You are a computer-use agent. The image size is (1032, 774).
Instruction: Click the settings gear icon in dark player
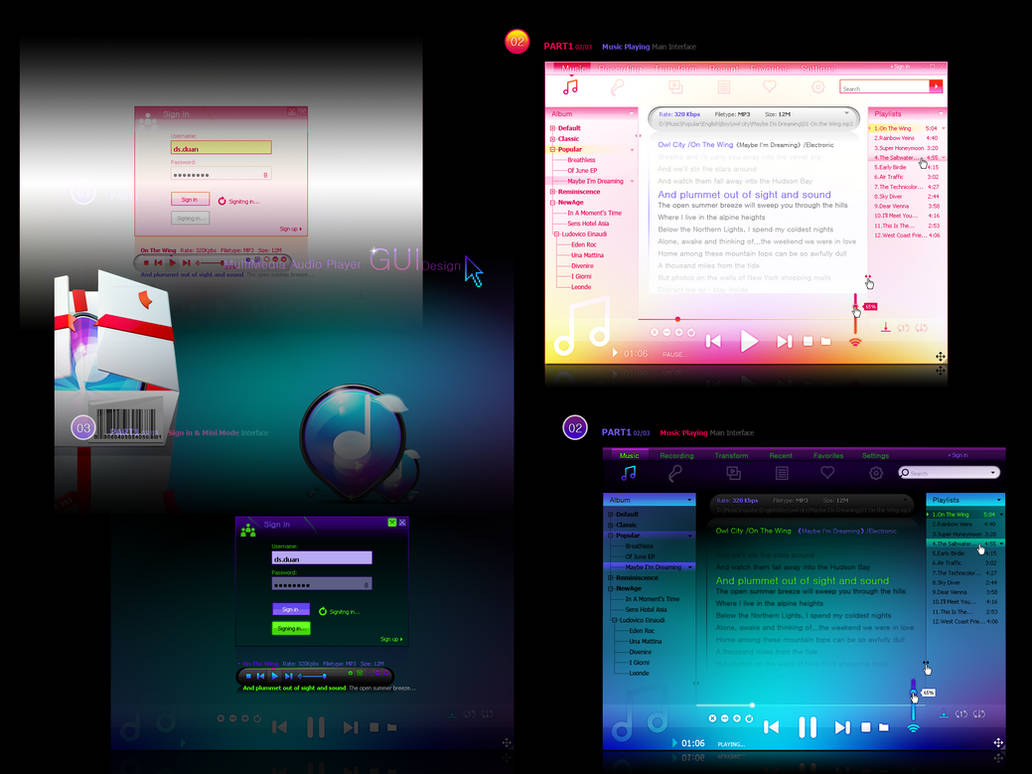[875, 473]
